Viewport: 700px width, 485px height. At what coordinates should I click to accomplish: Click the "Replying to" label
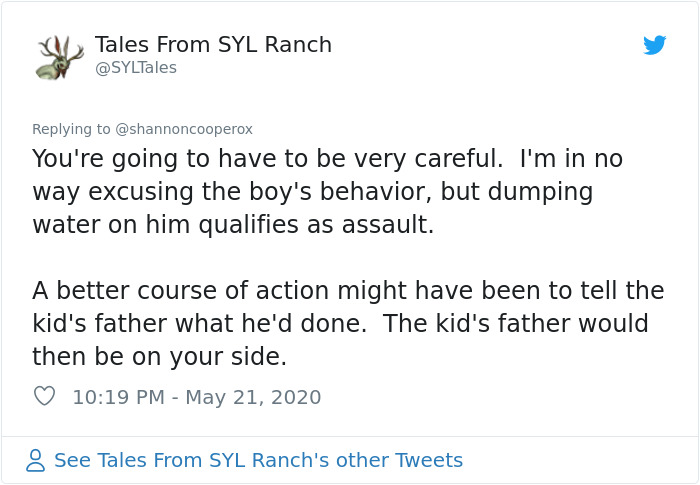click(71, 128)
